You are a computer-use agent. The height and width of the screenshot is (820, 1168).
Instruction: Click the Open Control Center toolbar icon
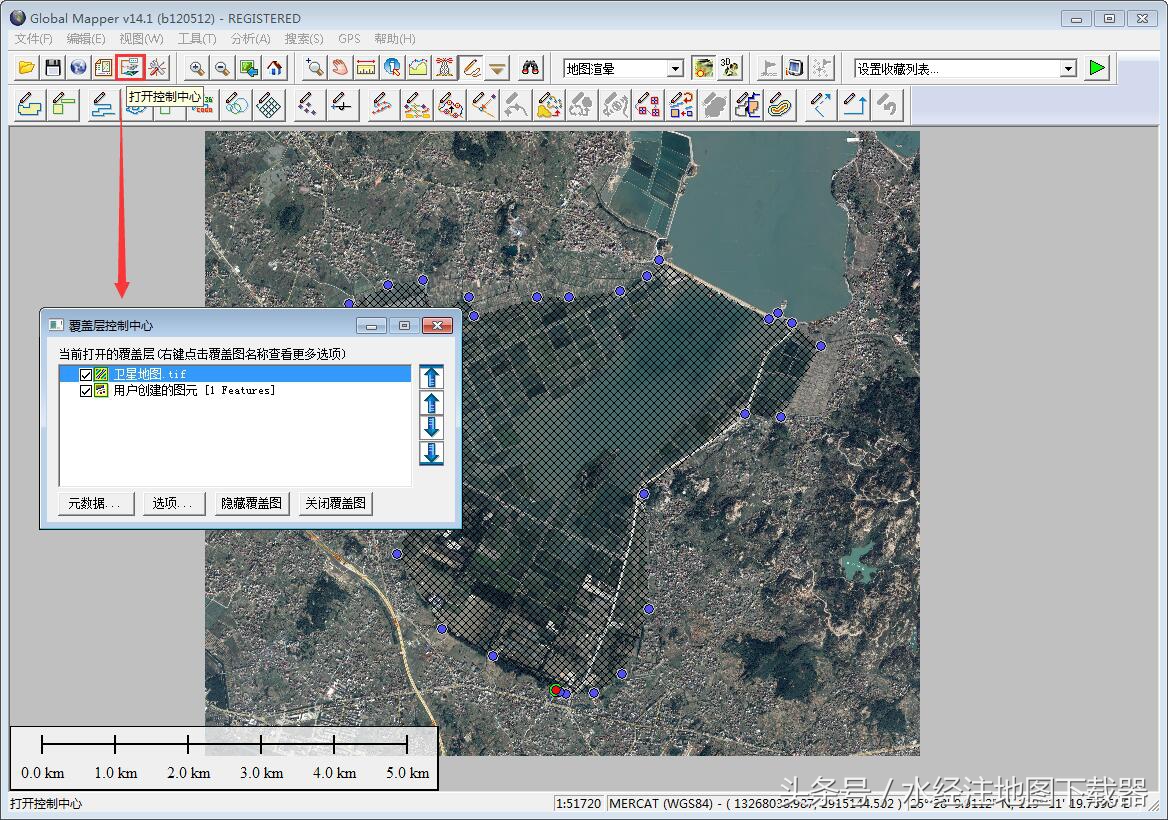pos(130,68)
